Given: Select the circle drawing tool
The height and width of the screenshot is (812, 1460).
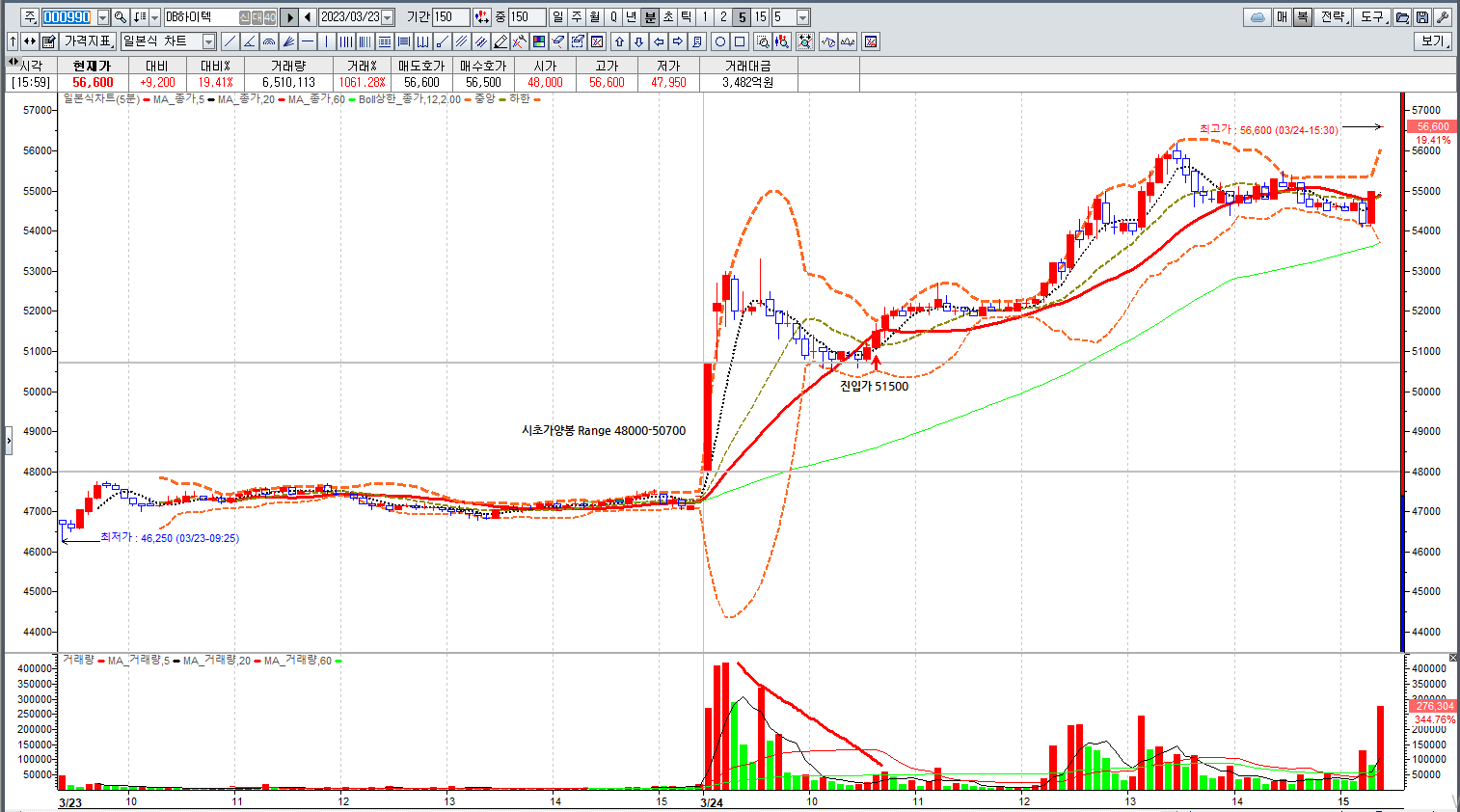Looking at the screenshot, I should [x=719, y=41].
